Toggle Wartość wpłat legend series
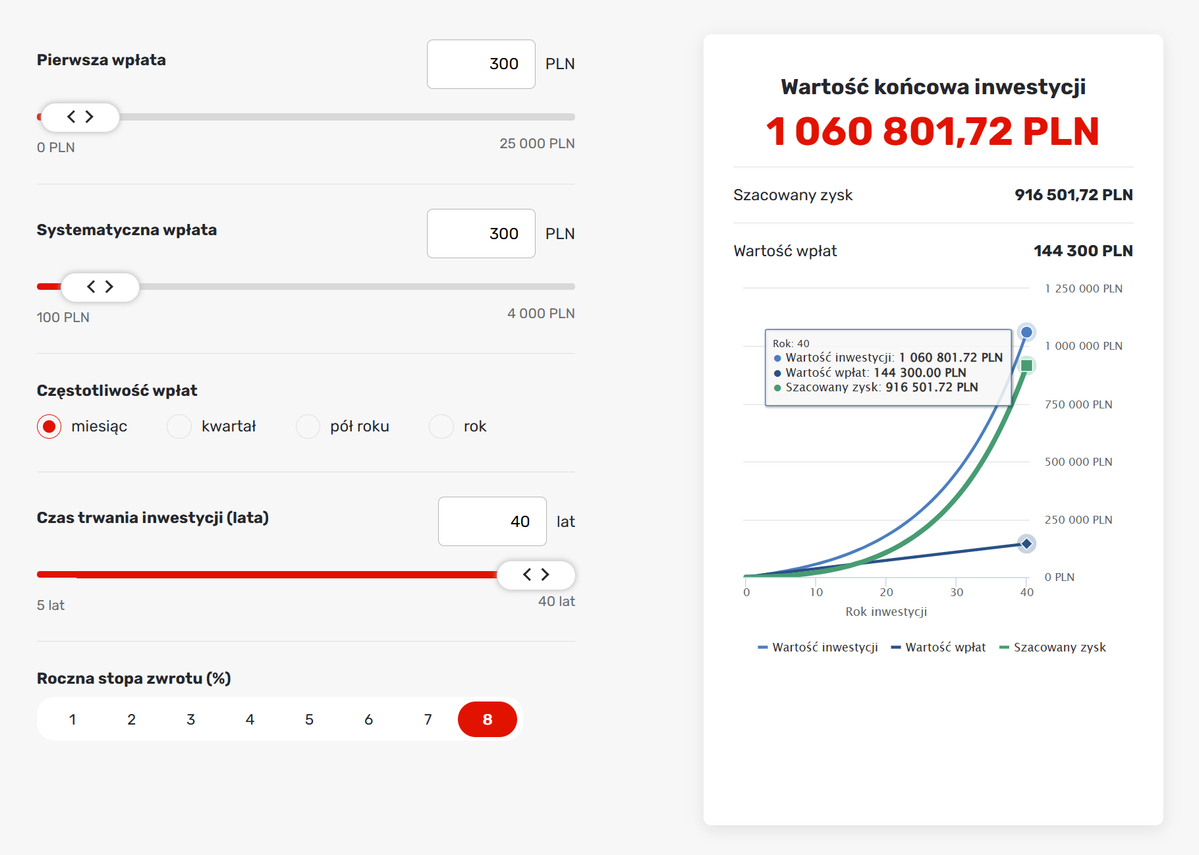 pos(938,648)
